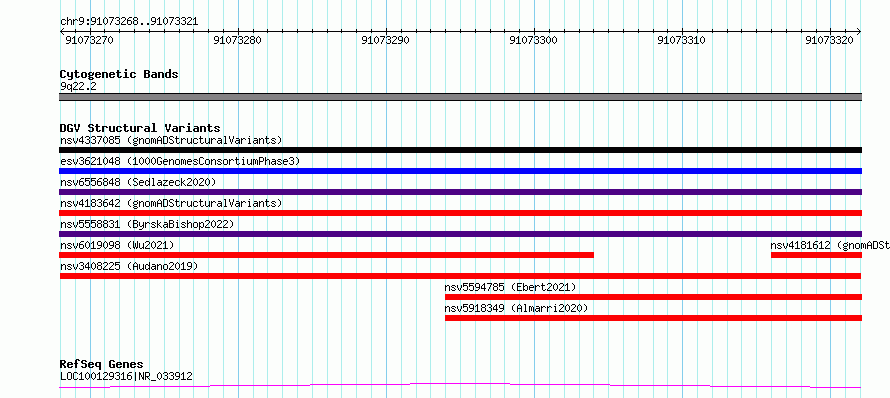Click ruler tick label 91073280
Screen dimensions: 890x398
[x=238, y=40]
